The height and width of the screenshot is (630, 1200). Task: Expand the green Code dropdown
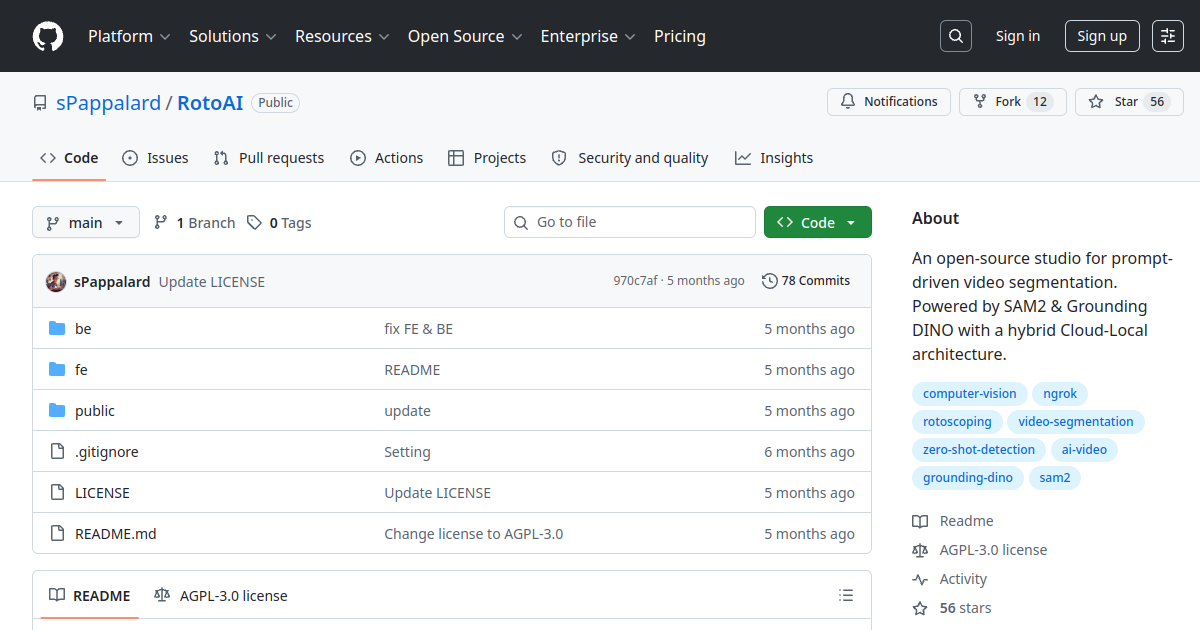coord(818,222)
